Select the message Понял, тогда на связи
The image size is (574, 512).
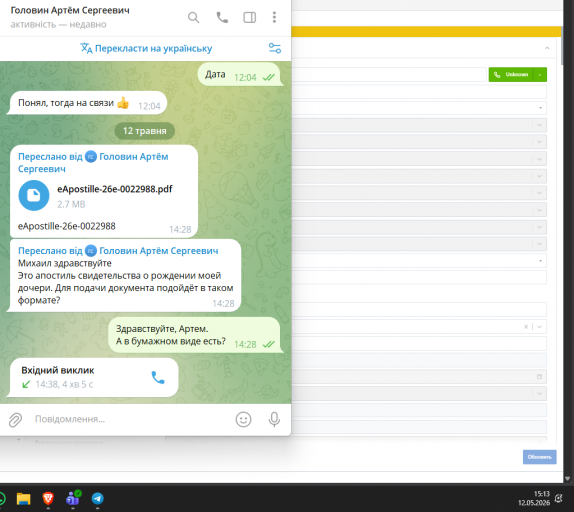click(88, 103)
